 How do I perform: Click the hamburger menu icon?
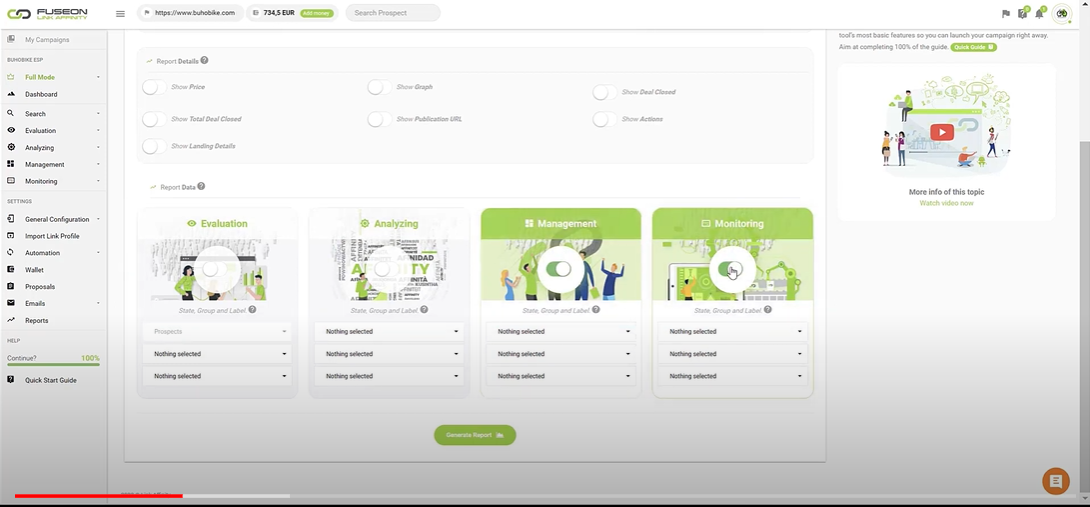120,14
